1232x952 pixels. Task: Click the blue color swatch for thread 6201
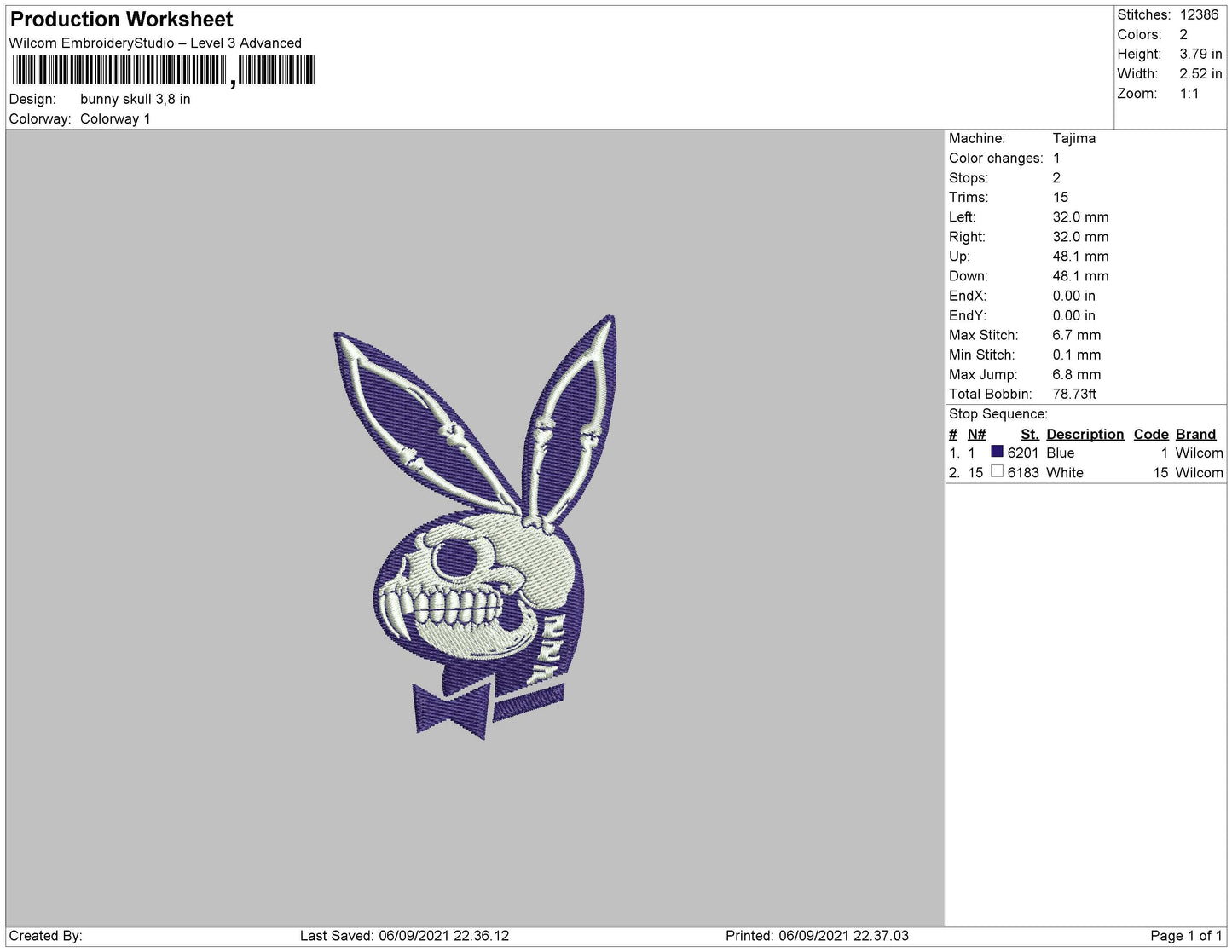[x=997, y=452]
